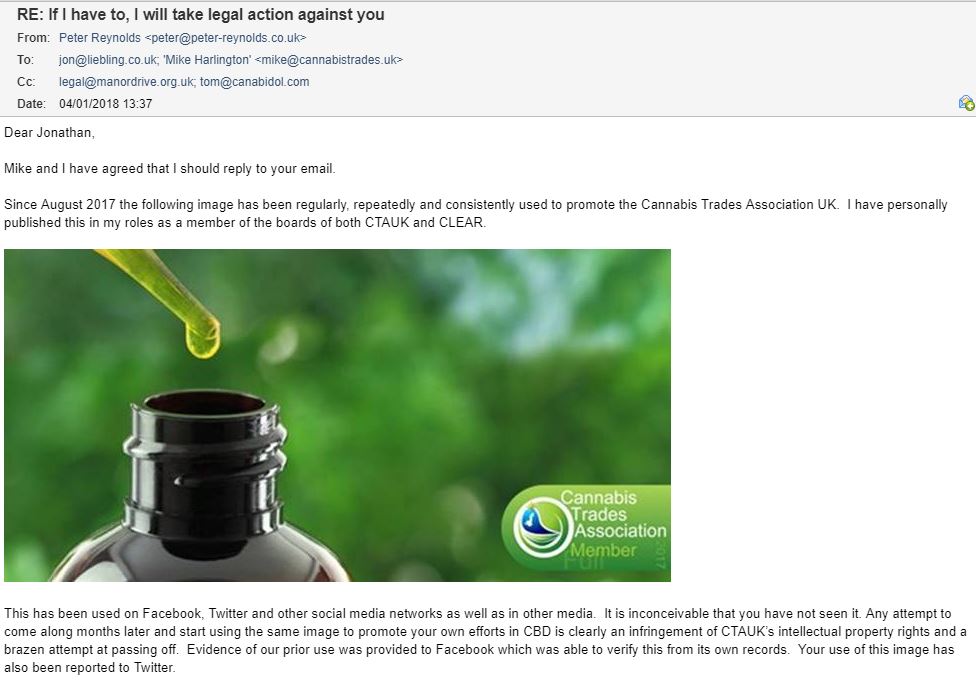
Task: Click the embedded CBD bottle image
Action: coord(337,415)
